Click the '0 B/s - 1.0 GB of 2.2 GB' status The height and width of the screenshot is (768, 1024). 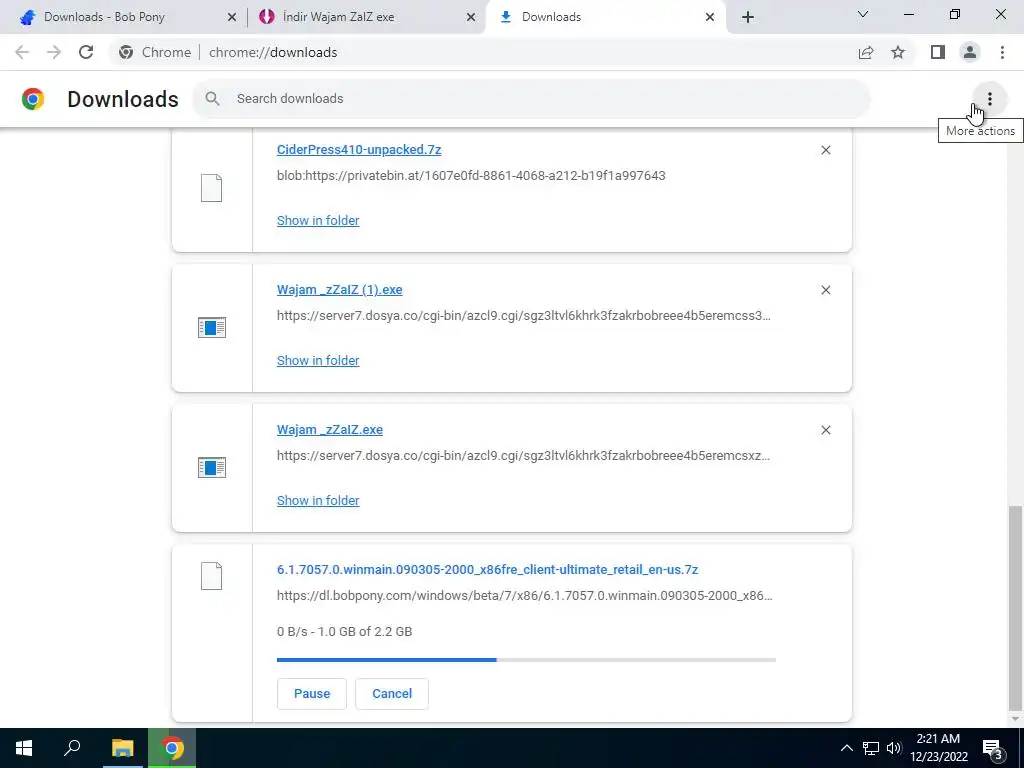[x=344, y=632]
